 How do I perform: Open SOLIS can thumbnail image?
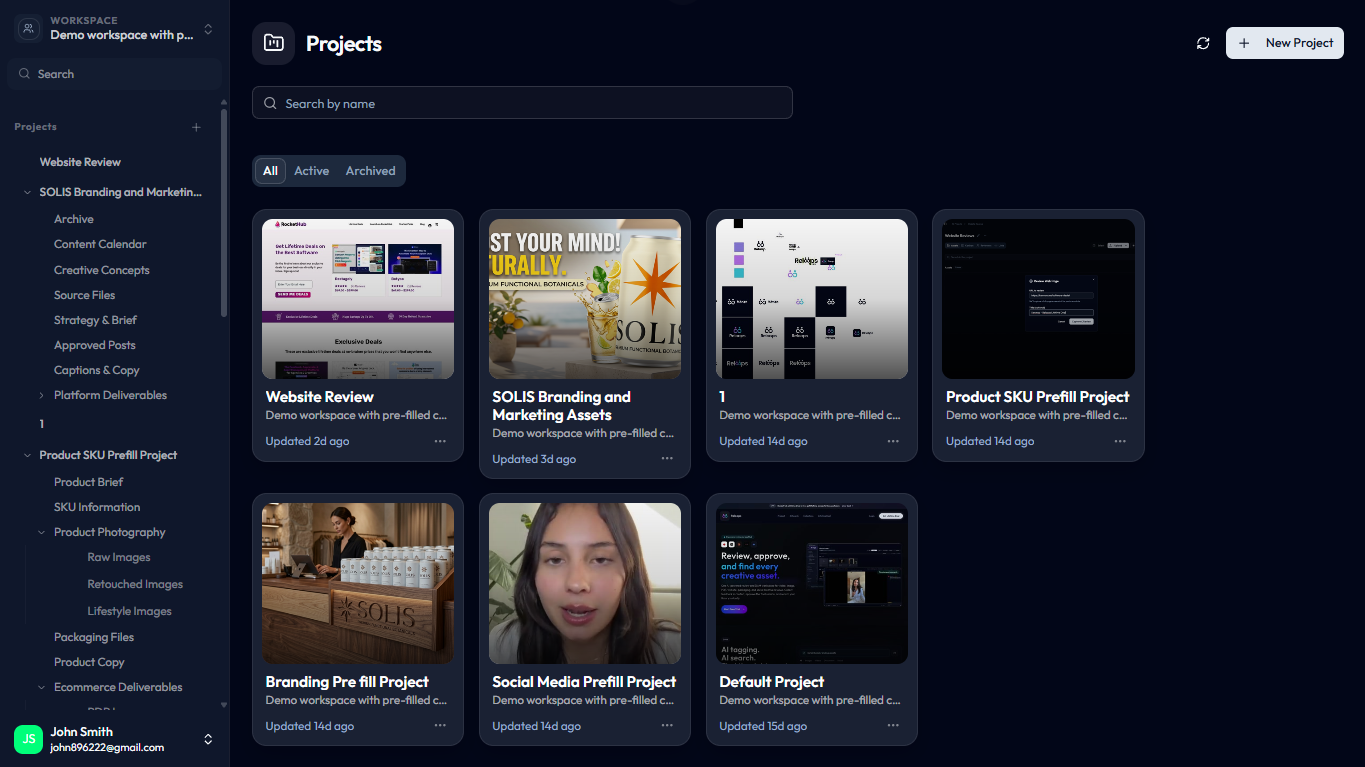[585, 299]
